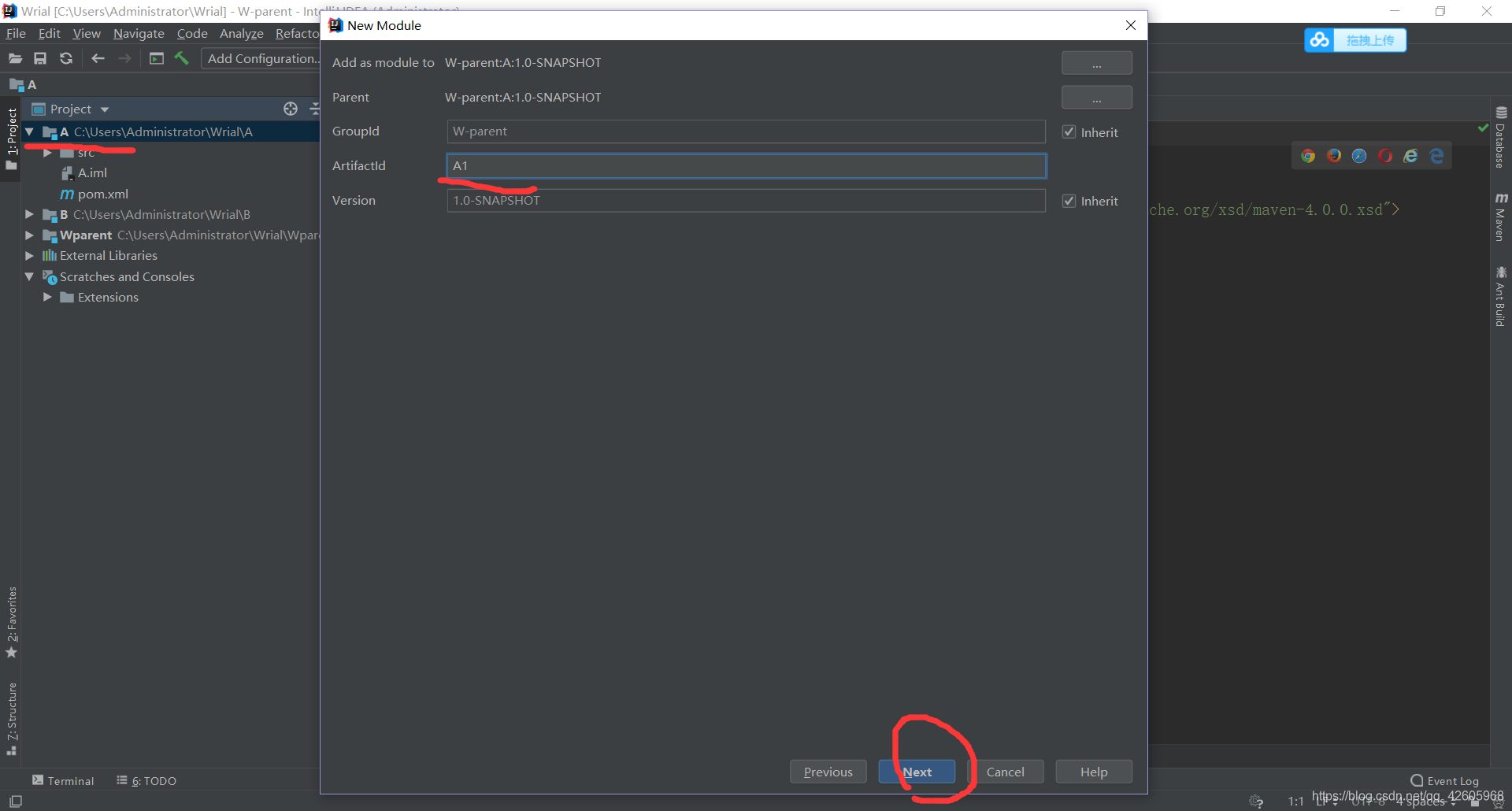Click Next in New Module dialog
Screen dimensions: 1512x811
tap(917, 772)
